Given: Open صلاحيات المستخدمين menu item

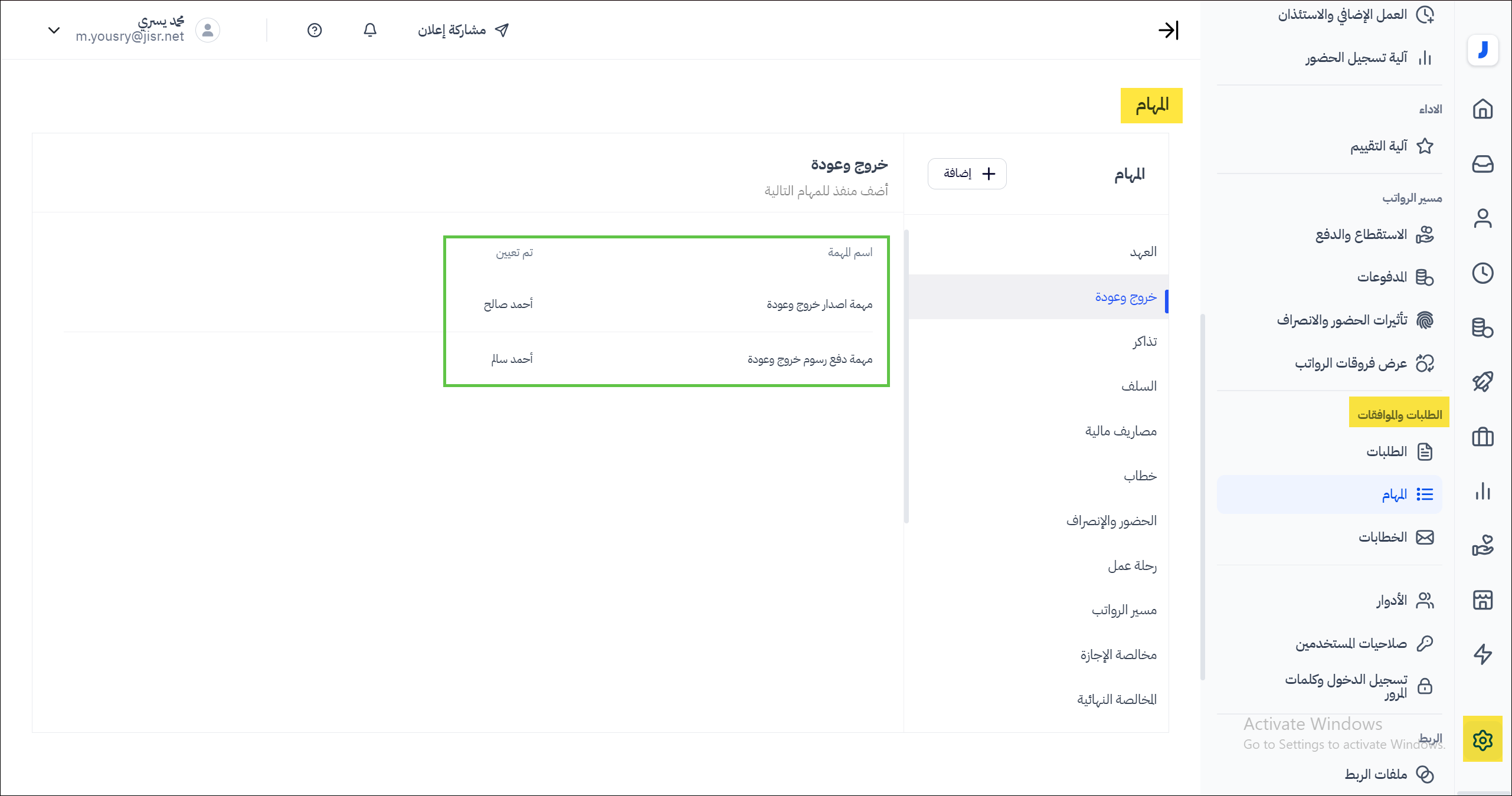Looking at the screenshot, I should coord(1351,643).
